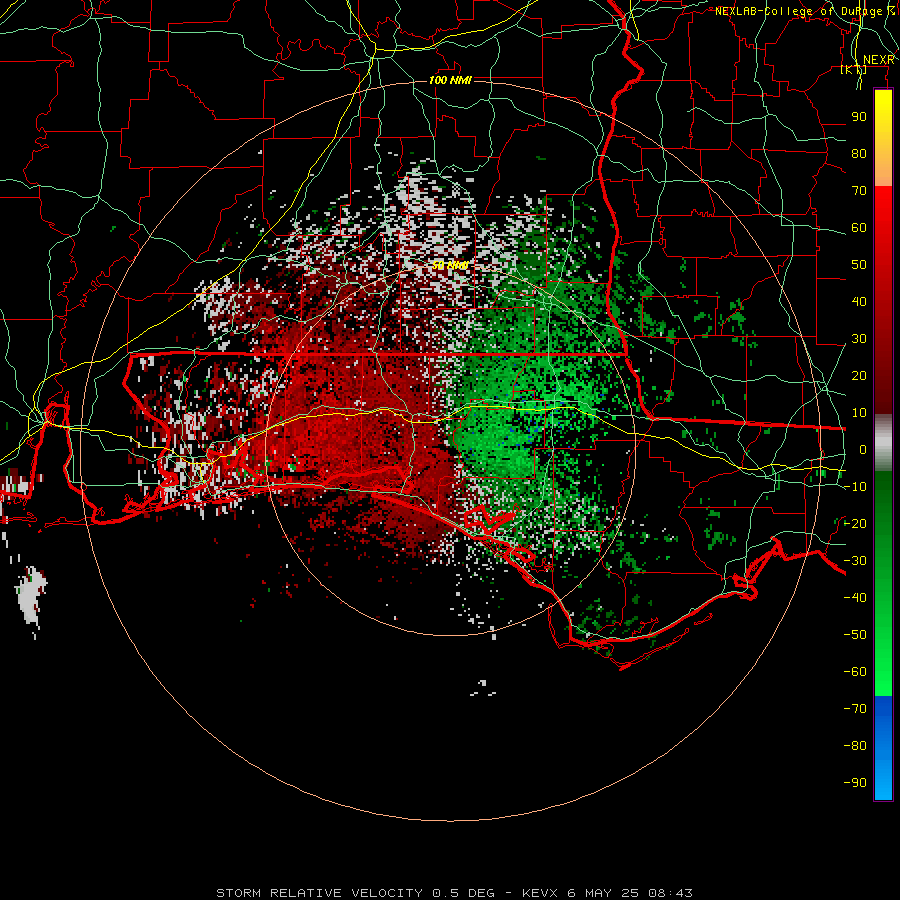Click the 60 value on the velocity scale
Image resolution: width=900 pixels, height=900 pixels.
859,228
